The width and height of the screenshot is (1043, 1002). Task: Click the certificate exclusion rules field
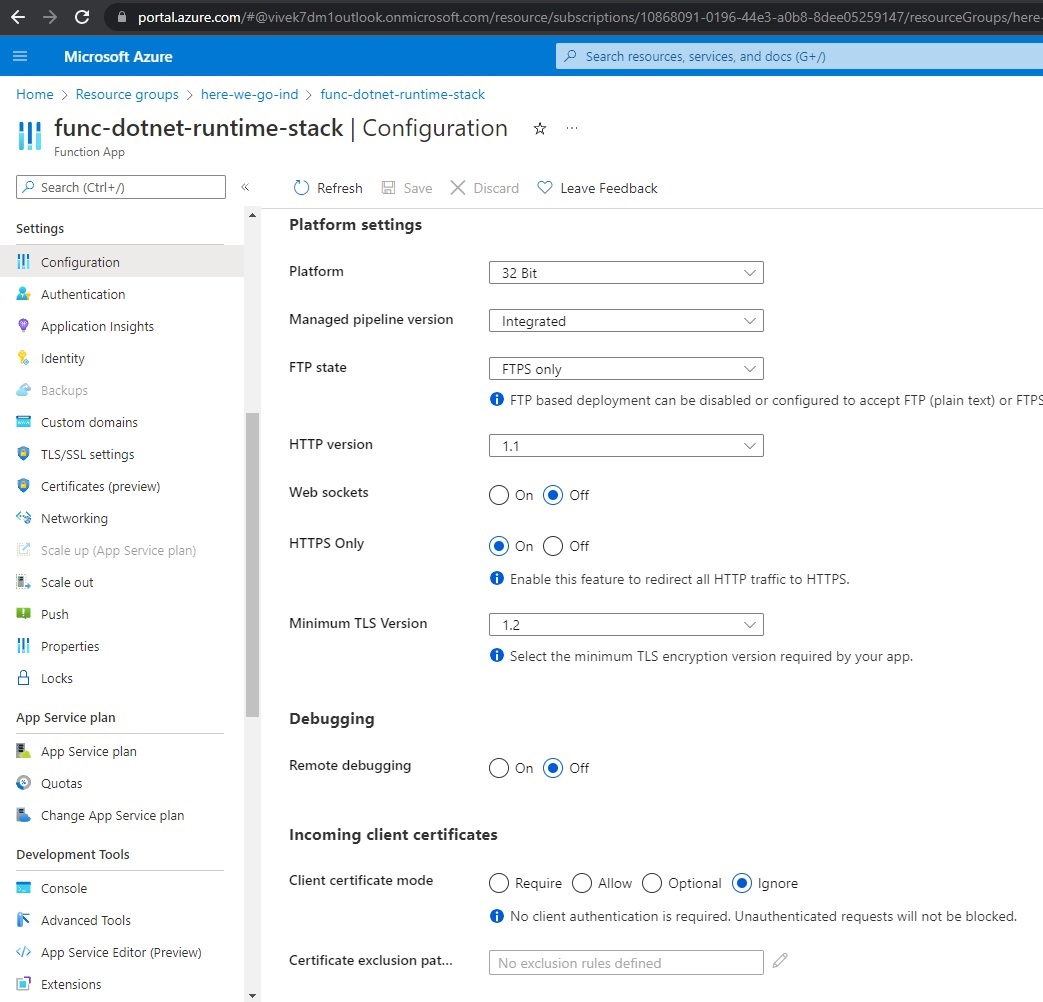(x=626, y=963)
